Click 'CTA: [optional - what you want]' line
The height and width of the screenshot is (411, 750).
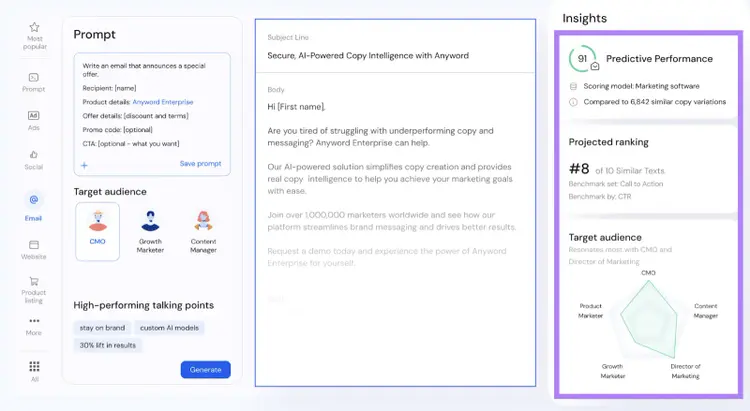click(x=131, y=144)
